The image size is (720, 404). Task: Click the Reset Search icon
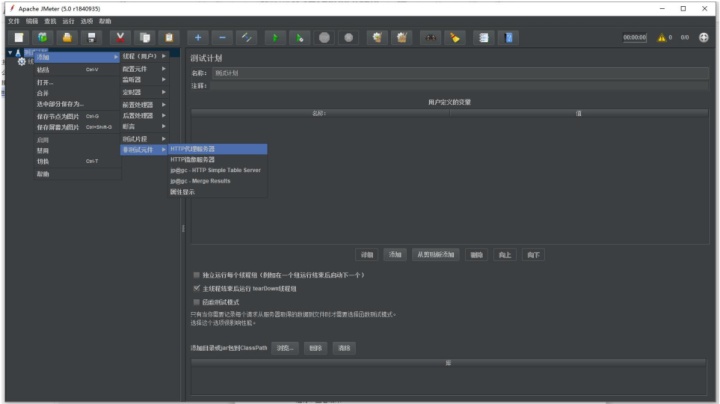pyautogui.click(x=455, y=38)
